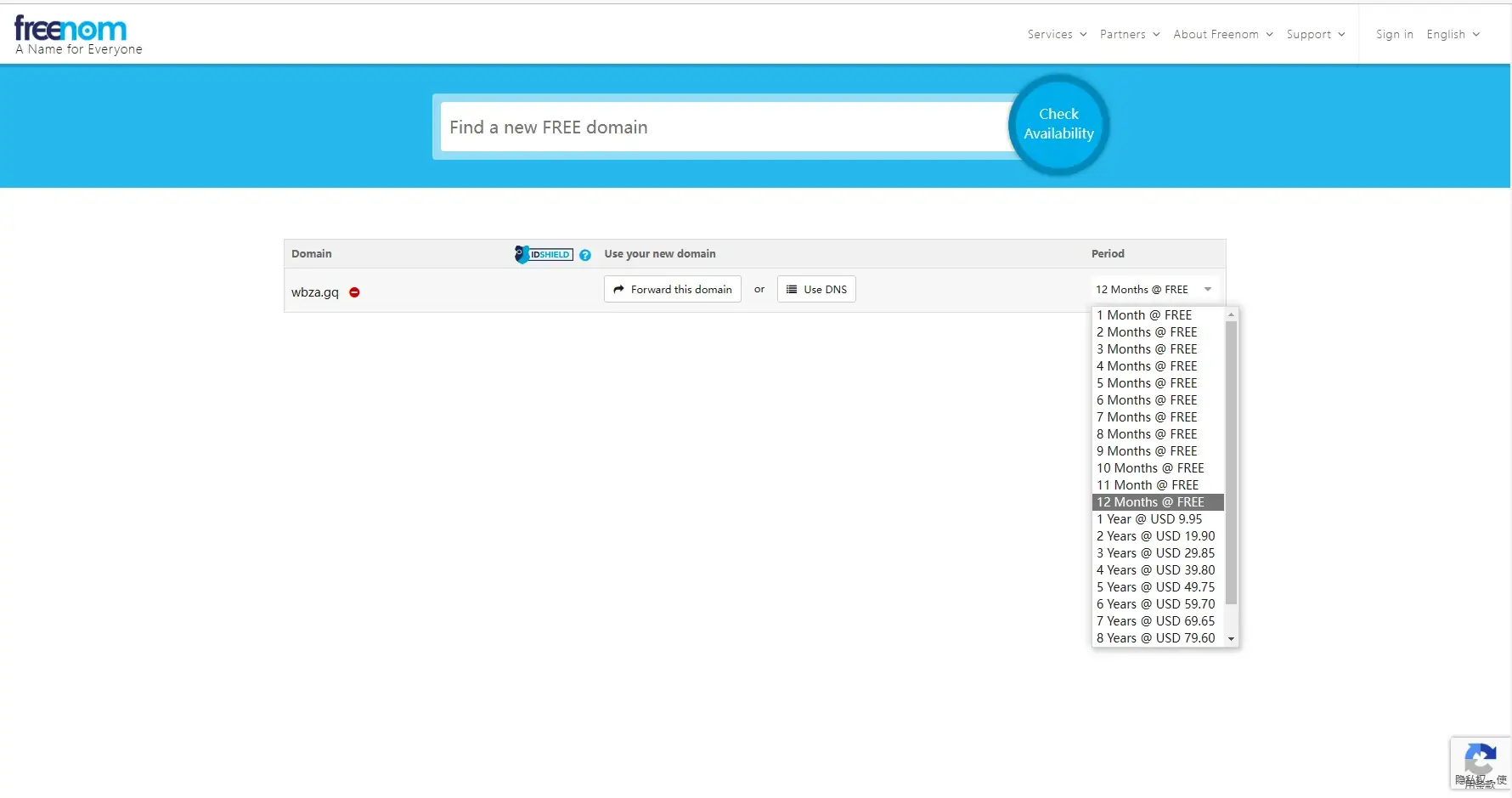
Task: Click the blue question mark help icon
Action: click(x=585, y=255)
